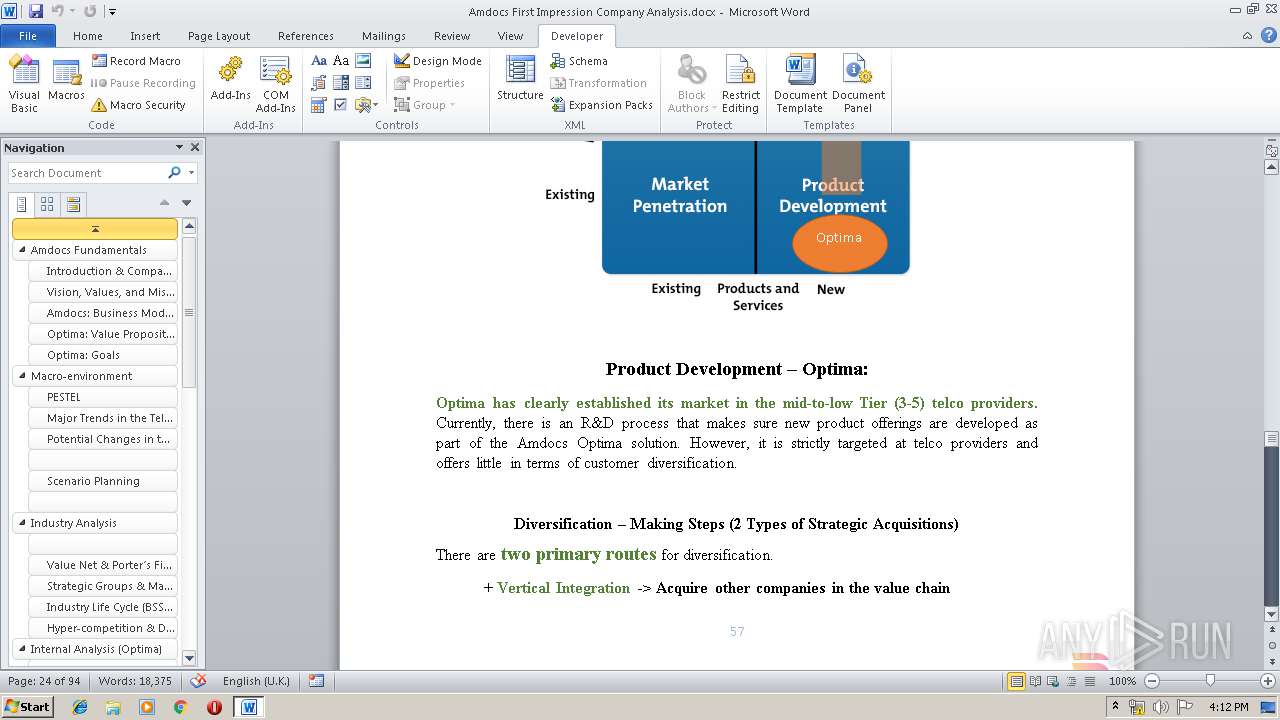Switch to Page Layout tab

[x=219, y=36]
